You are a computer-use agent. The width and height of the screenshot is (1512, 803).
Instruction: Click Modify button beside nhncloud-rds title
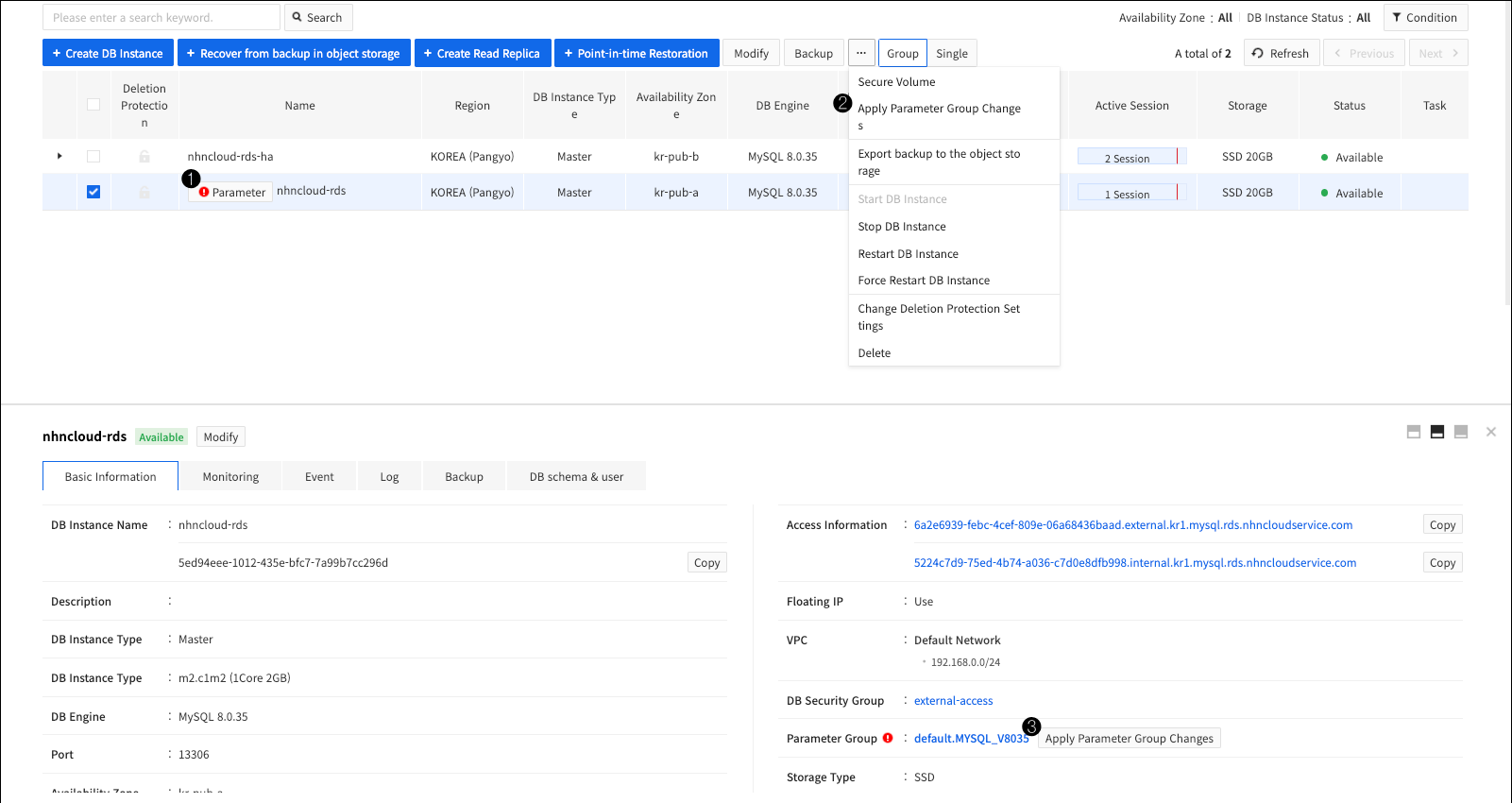(221, 436)
